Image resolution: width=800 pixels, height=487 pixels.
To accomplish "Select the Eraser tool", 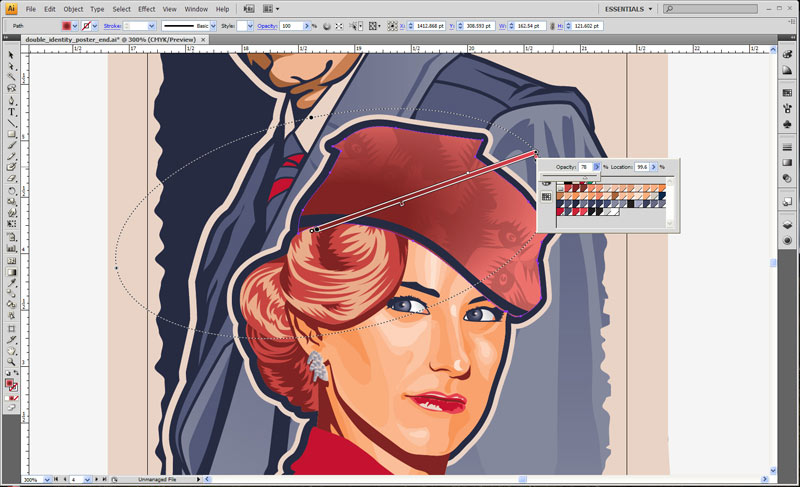I will pyautogui.click(x=11, y=179).
